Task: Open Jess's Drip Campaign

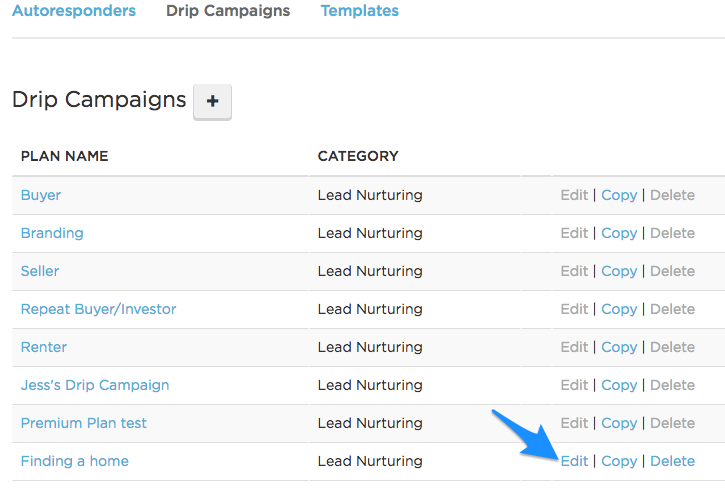Action: coord(95,385)
